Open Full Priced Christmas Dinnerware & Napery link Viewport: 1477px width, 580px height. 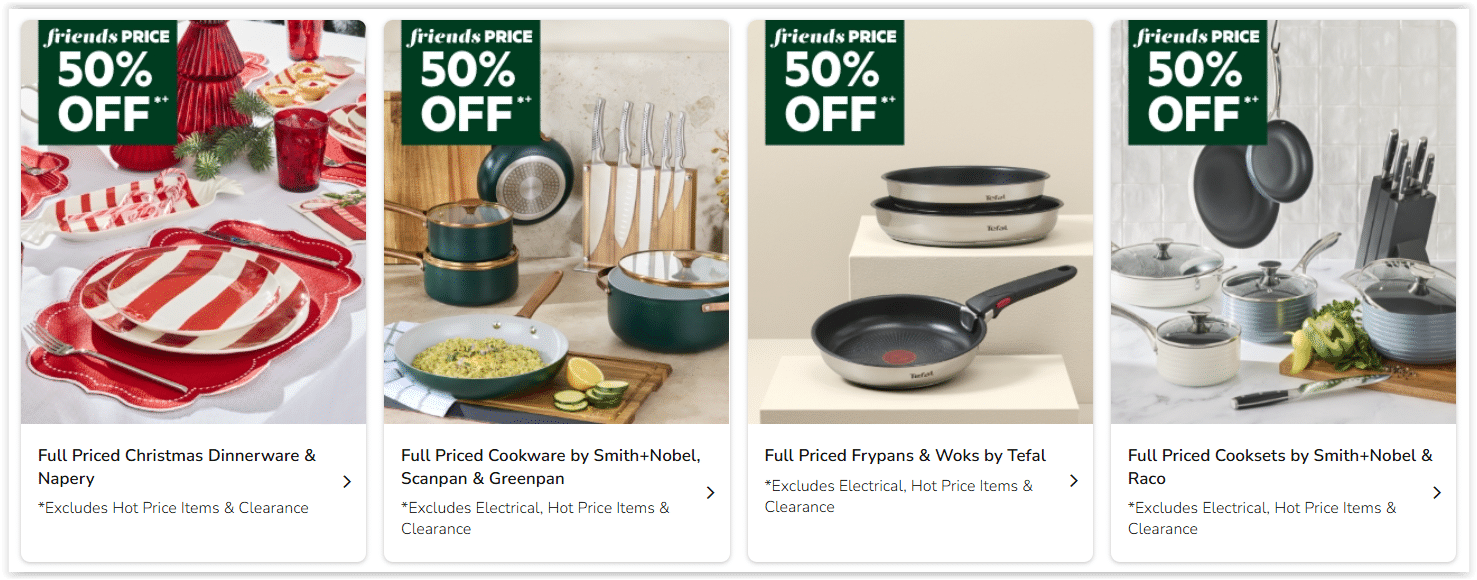click(x=177, y=467)
